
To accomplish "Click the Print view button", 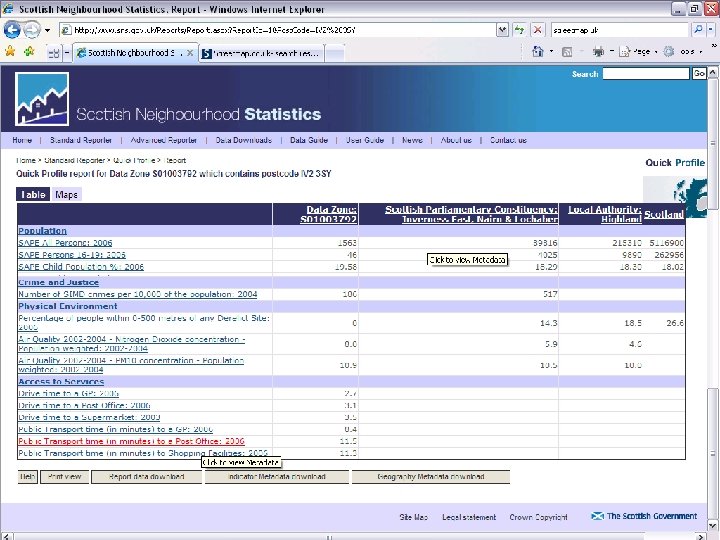I will (64, 477).
